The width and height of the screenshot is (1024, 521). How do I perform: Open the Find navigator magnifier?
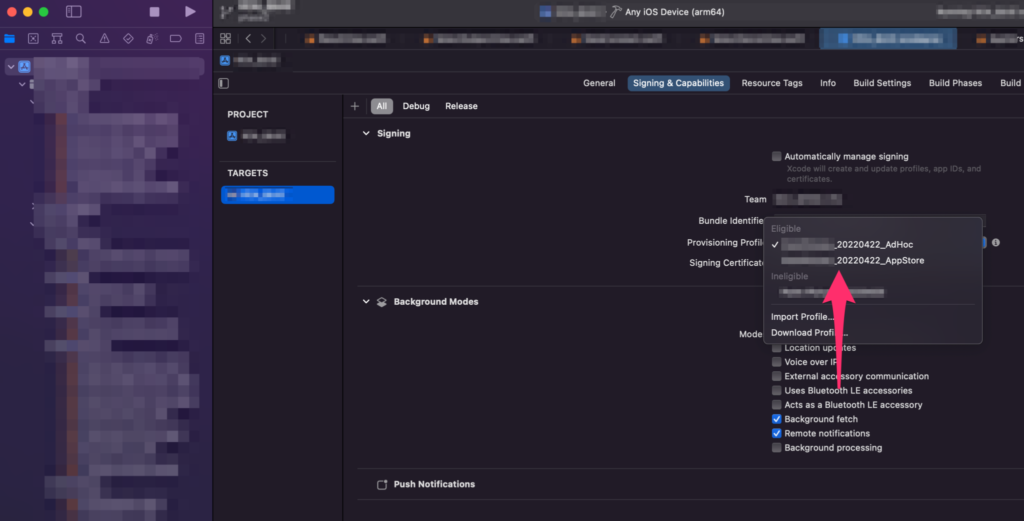[x=80, y=39]
